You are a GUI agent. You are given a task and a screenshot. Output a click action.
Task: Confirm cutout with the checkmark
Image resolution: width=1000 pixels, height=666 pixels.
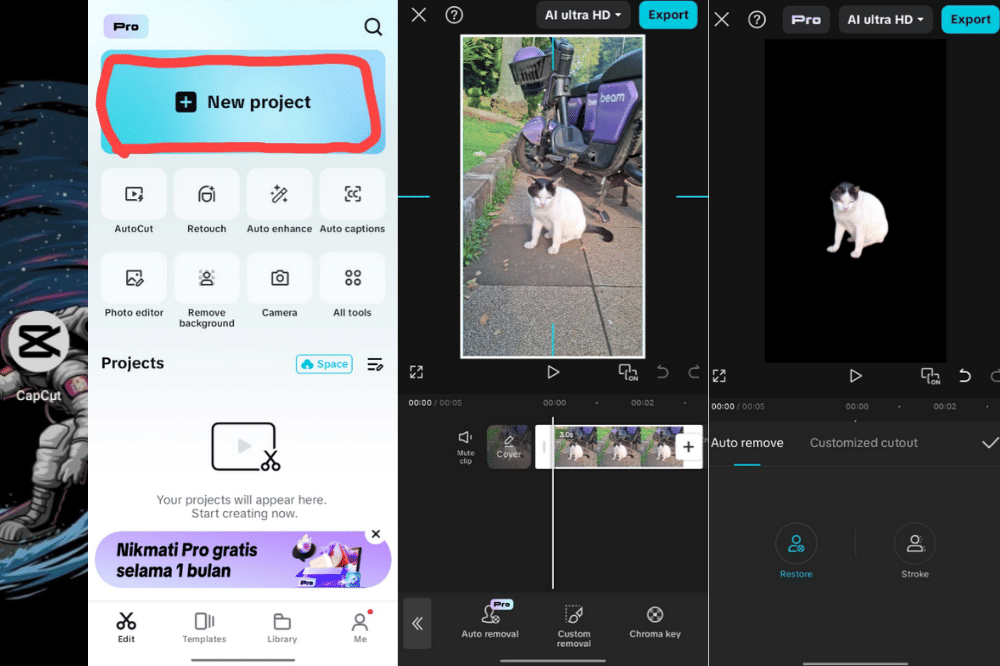tap(988, 443)
